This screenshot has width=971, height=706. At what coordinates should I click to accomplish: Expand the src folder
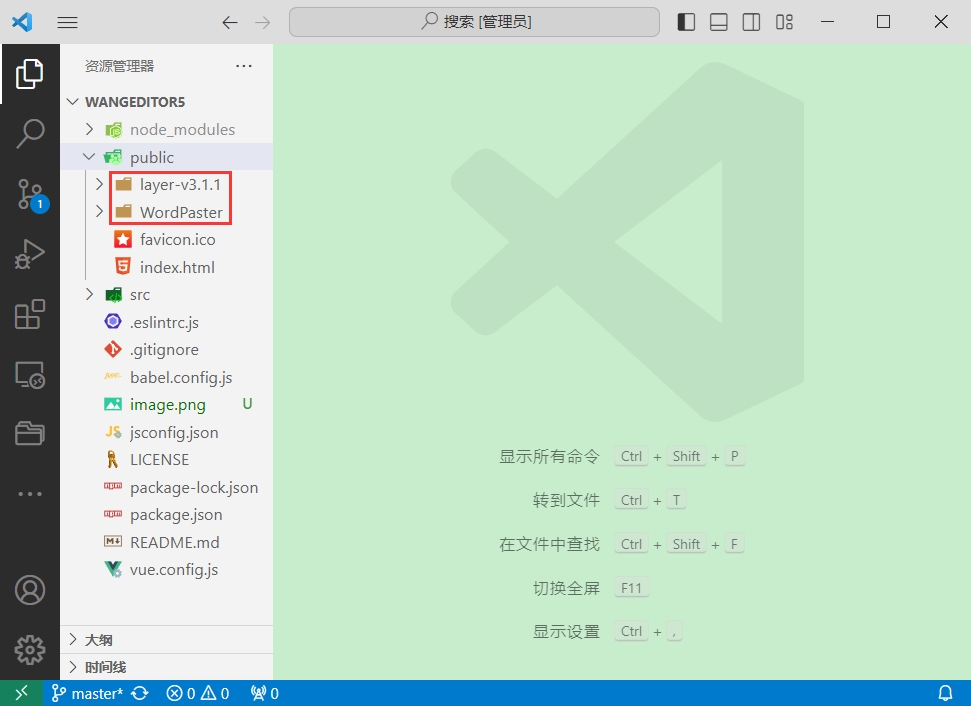89,294
